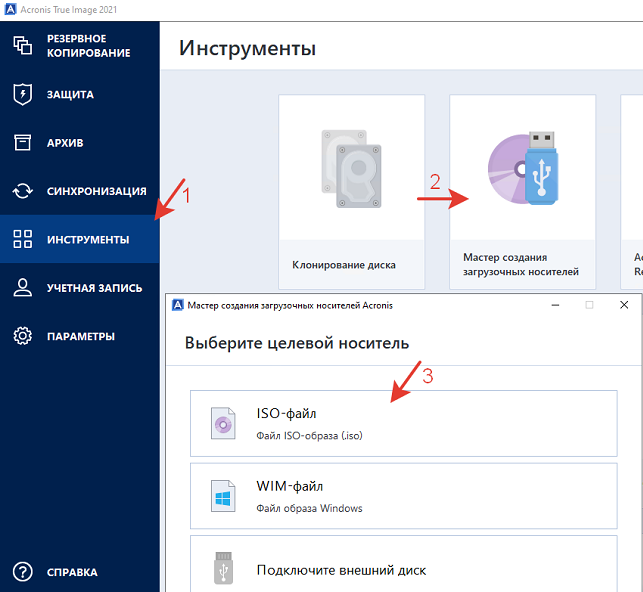Click the Файл образа Windows description

pos(309,508)
